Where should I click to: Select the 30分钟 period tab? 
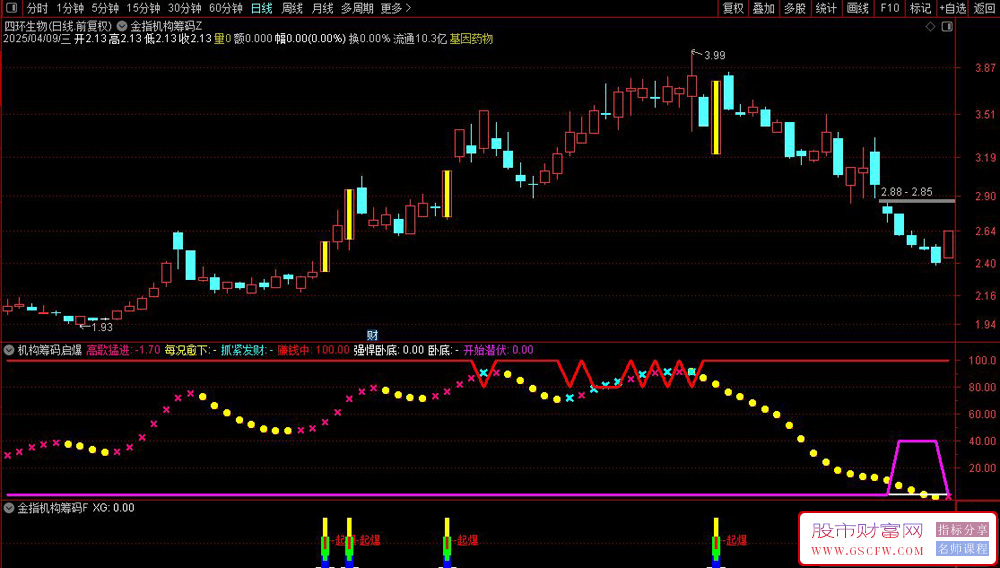pyautogui.click(x=184, y=8)
